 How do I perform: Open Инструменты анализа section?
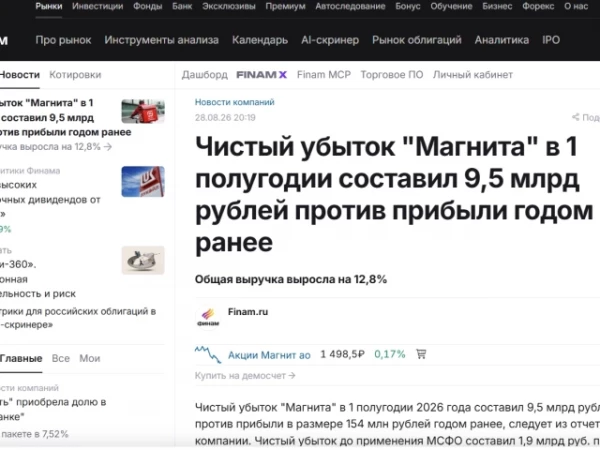tap(161, 40)
